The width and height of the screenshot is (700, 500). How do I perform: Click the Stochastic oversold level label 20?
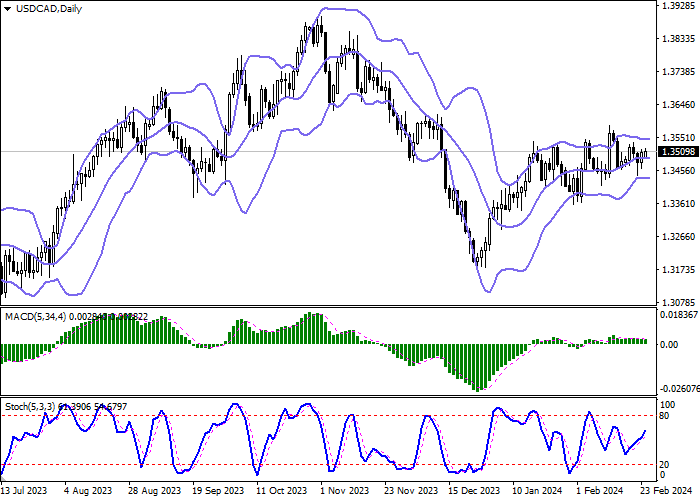664,465
